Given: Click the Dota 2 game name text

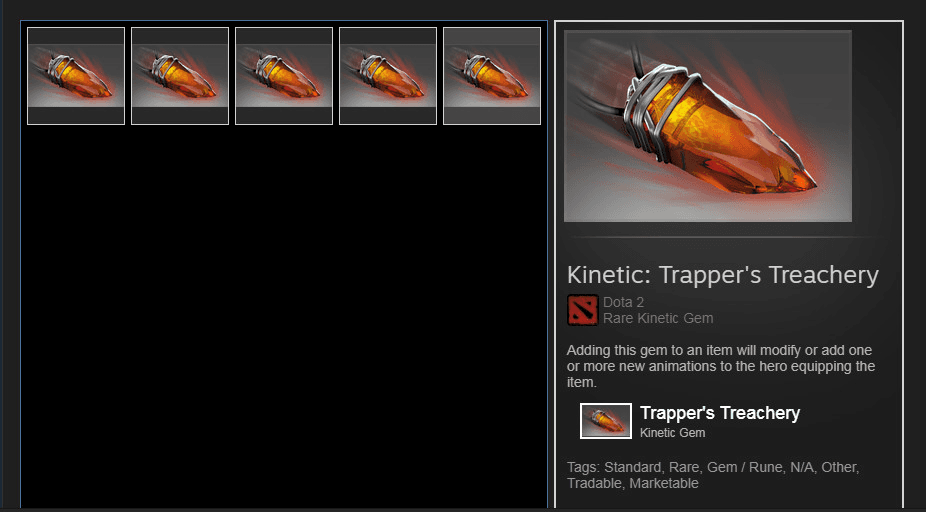Looking at the screenshot, I should 623,302.
